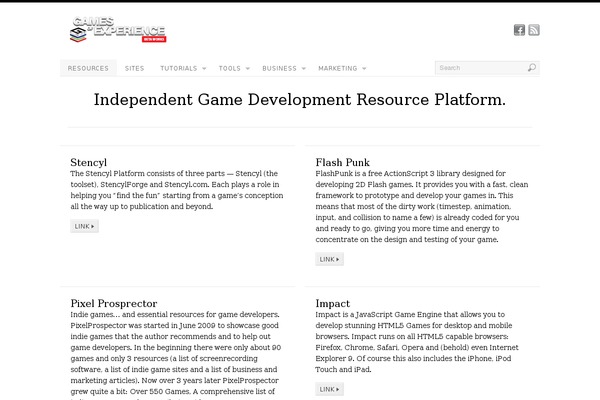Click the text 'Indie games... and essential resources'
Screen dimensions: 600x400
tap(137, 315)
